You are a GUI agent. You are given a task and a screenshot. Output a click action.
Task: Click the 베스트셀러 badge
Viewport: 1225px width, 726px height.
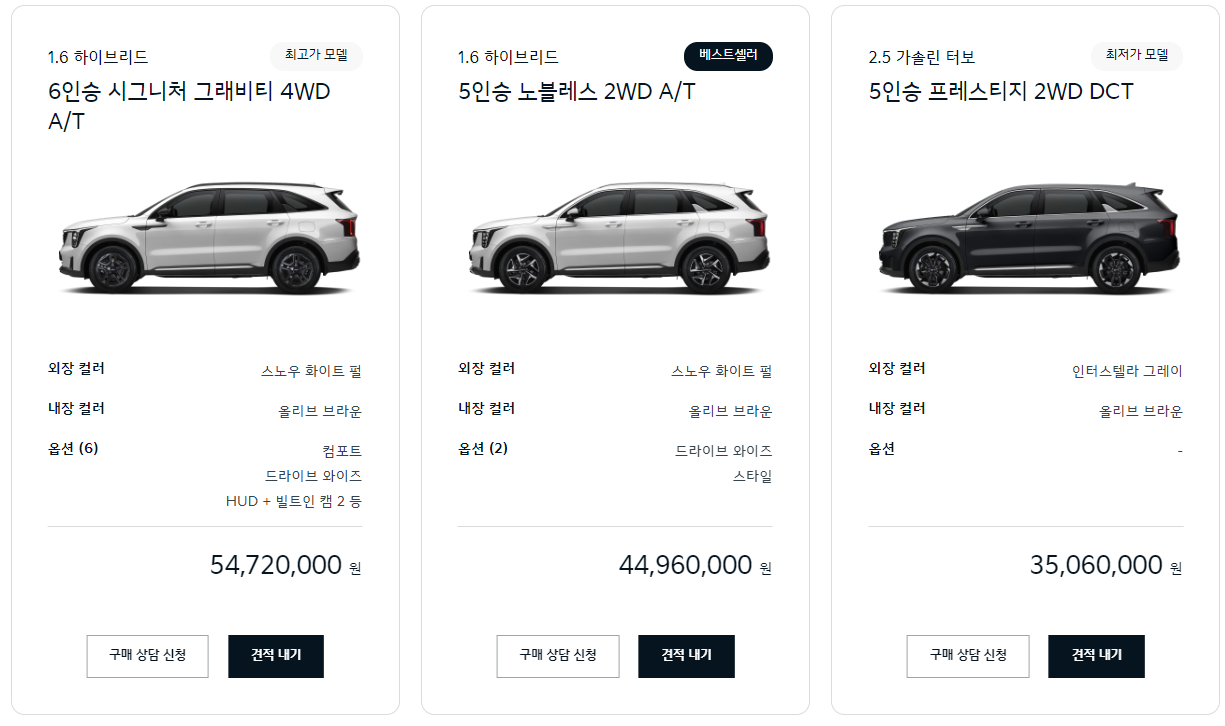click(728, 57)
